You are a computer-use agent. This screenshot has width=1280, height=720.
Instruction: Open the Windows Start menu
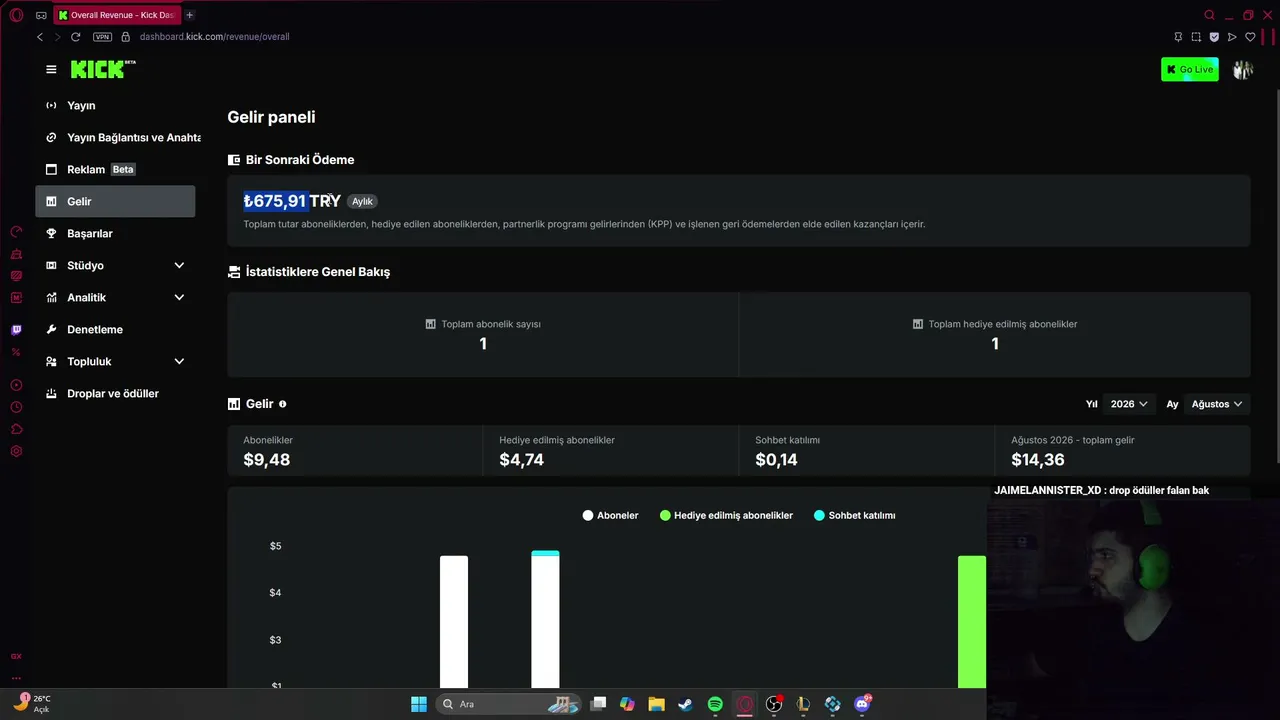(419, 704)
